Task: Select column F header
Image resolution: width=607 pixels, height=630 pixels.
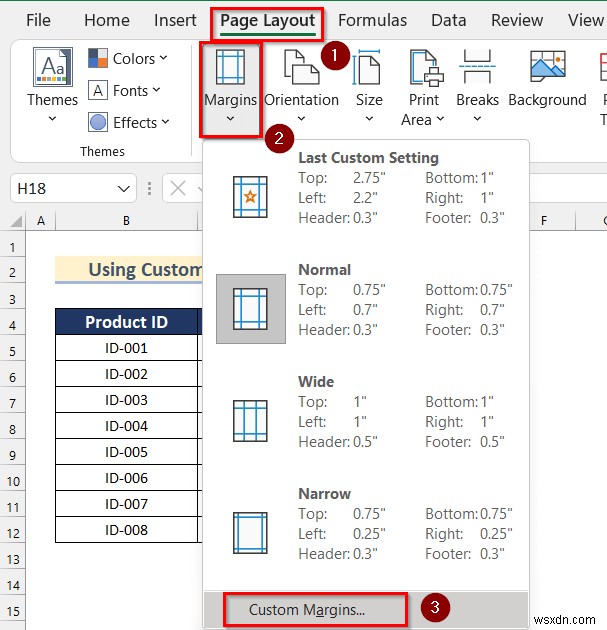Action: [x=544, y=221]
